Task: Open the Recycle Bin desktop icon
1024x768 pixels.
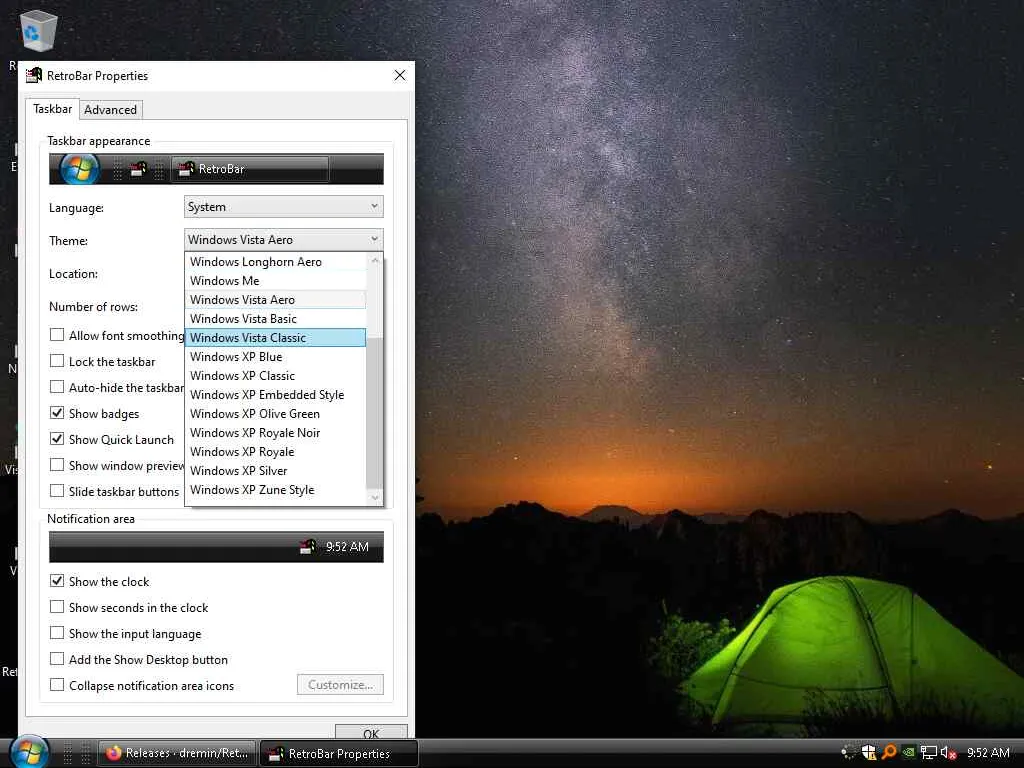Action: click(39, 31)
